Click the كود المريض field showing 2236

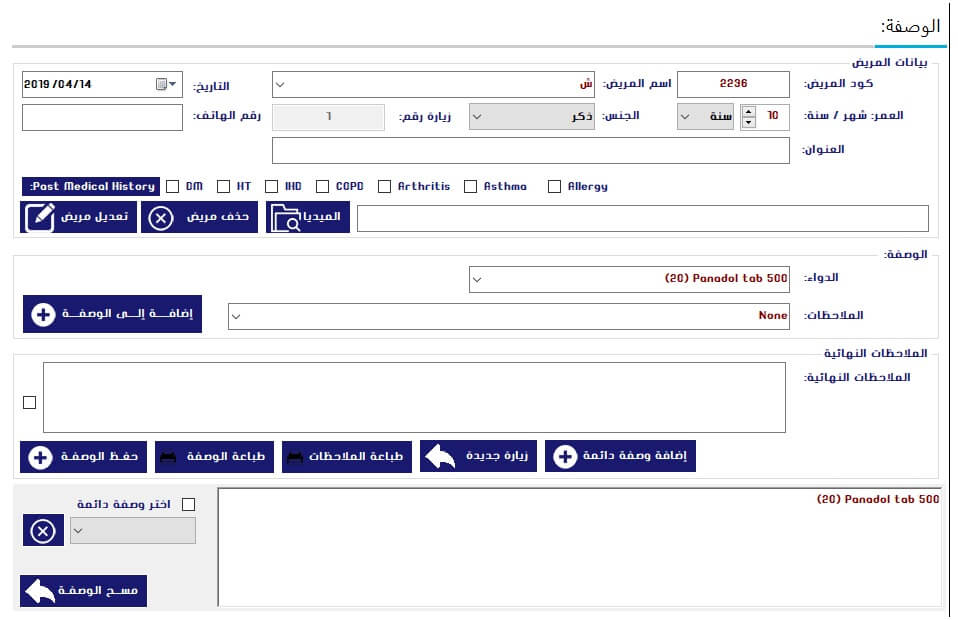[733, 84]
